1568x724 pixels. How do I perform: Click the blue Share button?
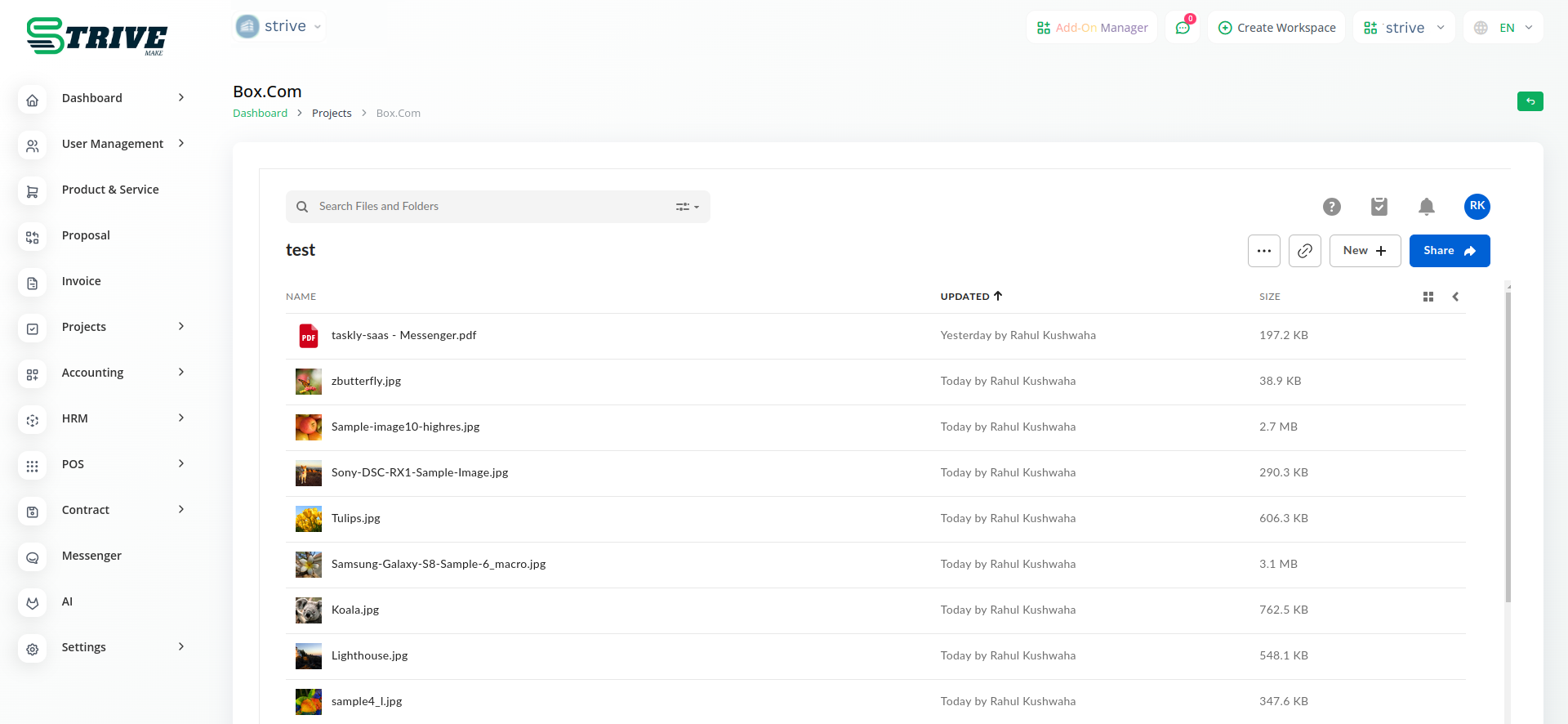[1449, 251]
